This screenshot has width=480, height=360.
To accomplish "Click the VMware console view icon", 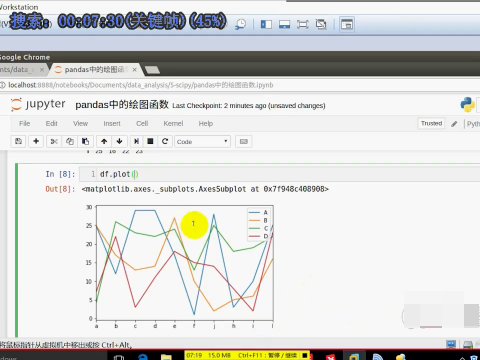I will (347, 24).
